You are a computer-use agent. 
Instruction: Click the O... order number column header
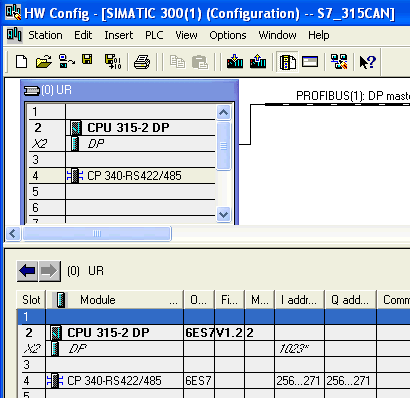tap(199, 300)
